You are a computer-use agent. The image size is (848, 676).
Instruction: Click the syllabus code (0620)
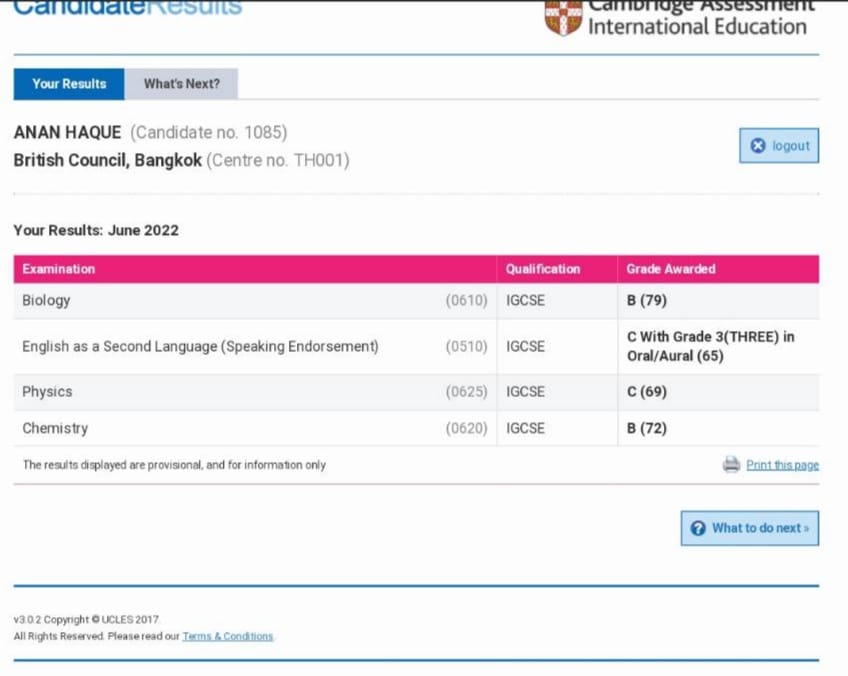coord(466,428)
